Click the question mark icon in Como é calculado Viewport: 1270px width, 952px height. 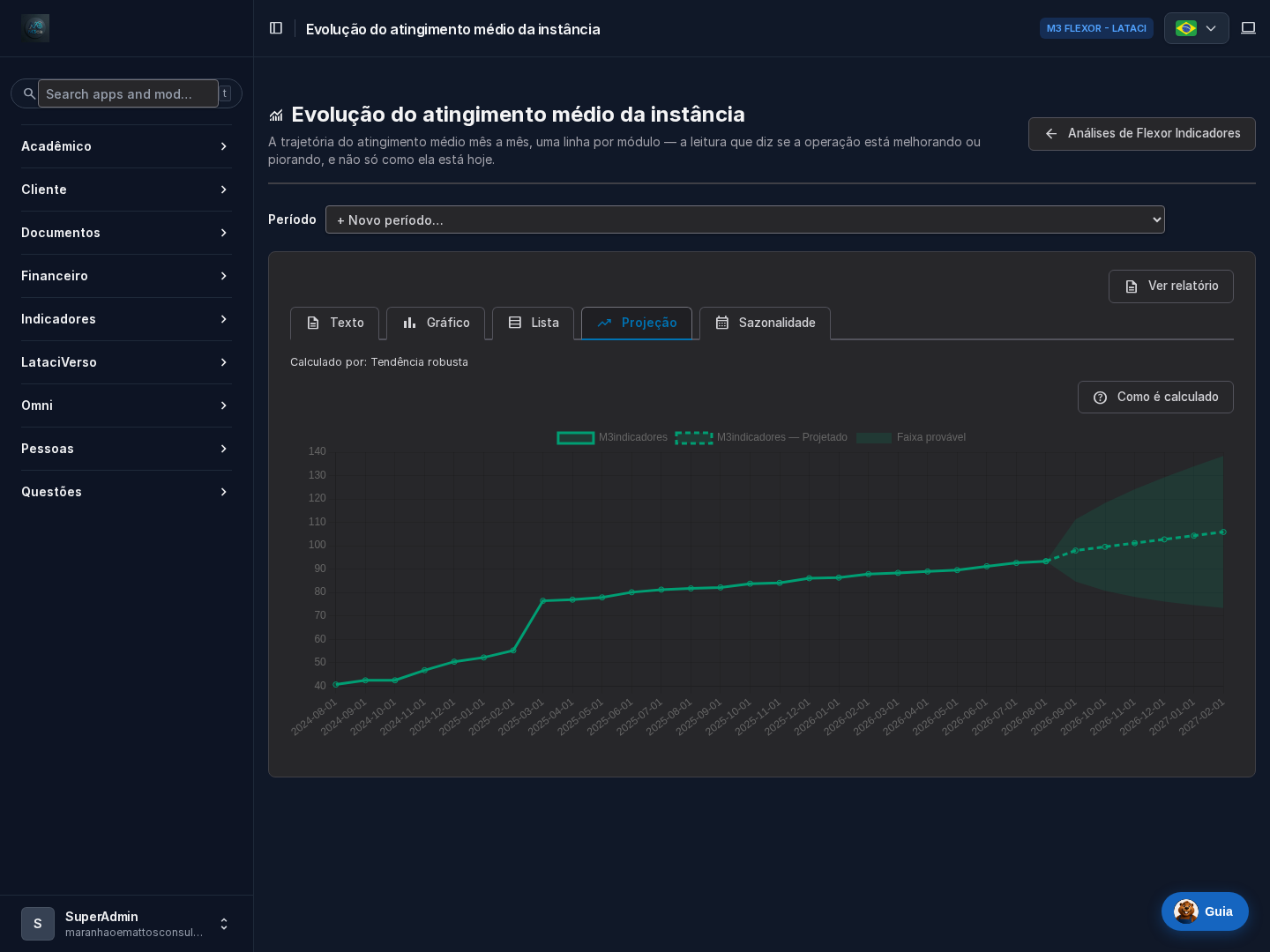pos(1100,398)
